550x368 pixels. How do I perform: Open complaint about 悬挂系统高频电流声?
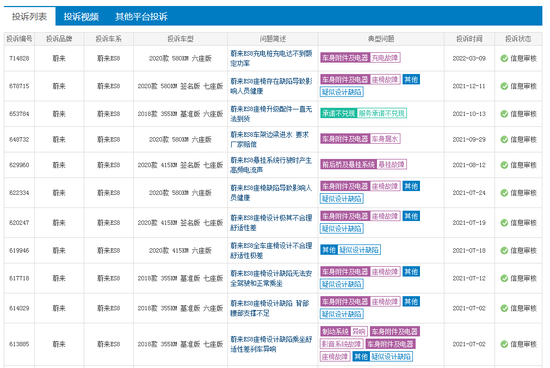[271, 165]
